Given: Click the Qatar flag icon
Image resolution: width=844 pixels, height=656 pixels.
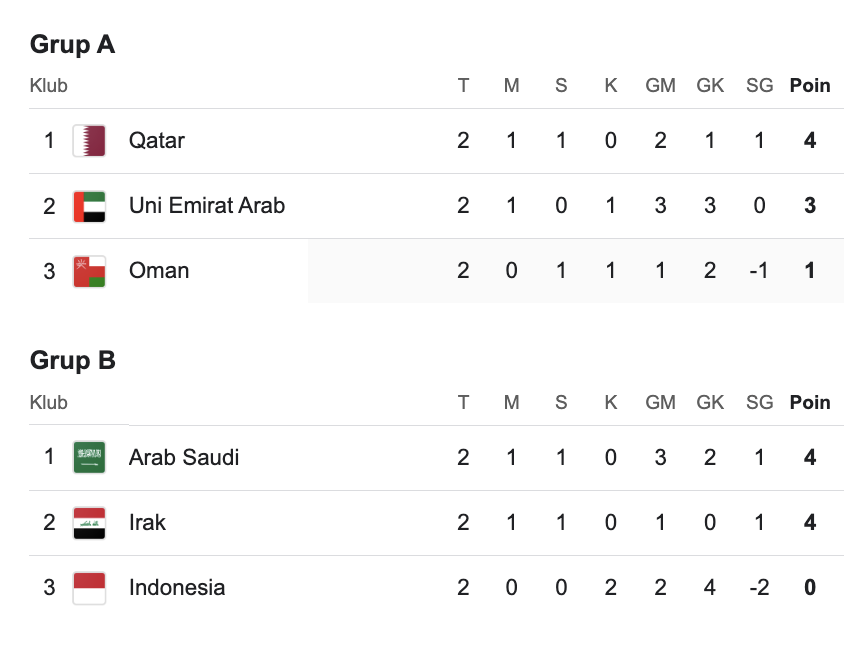Looking at the screenshot, I should point(89,141).
